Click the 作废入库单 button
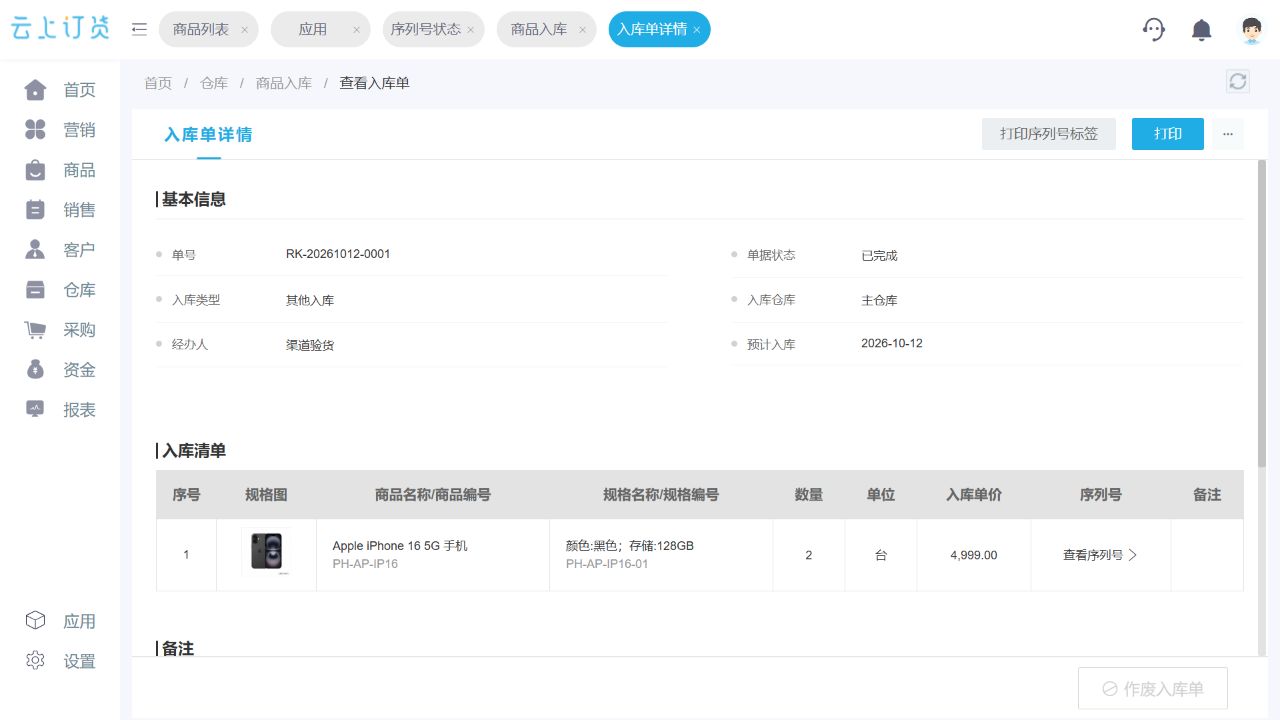This screenshot has height=720, width=1280. [1153, 689]
